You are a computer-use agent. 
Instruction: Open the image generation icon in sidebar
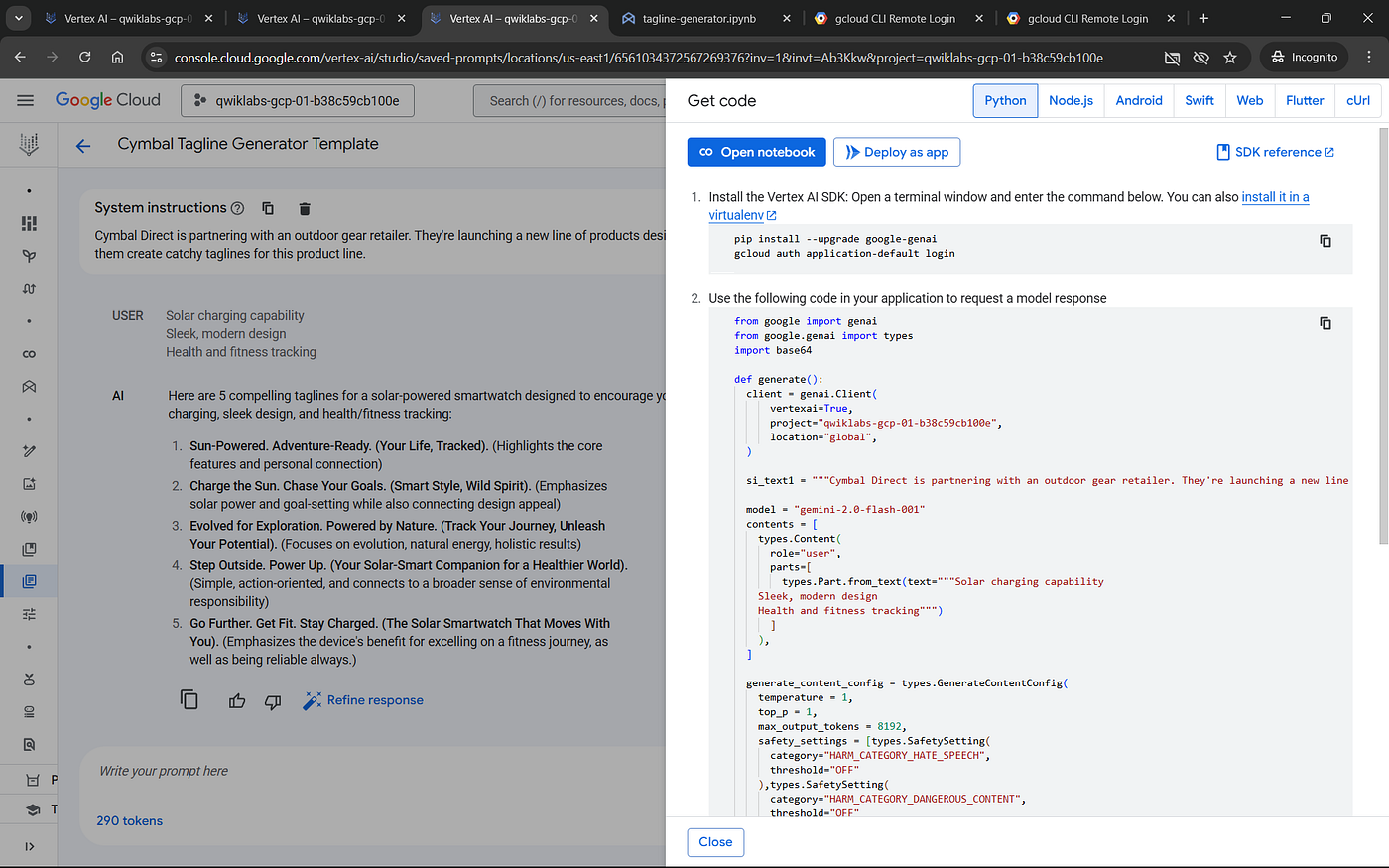click(x=29, y=484)
